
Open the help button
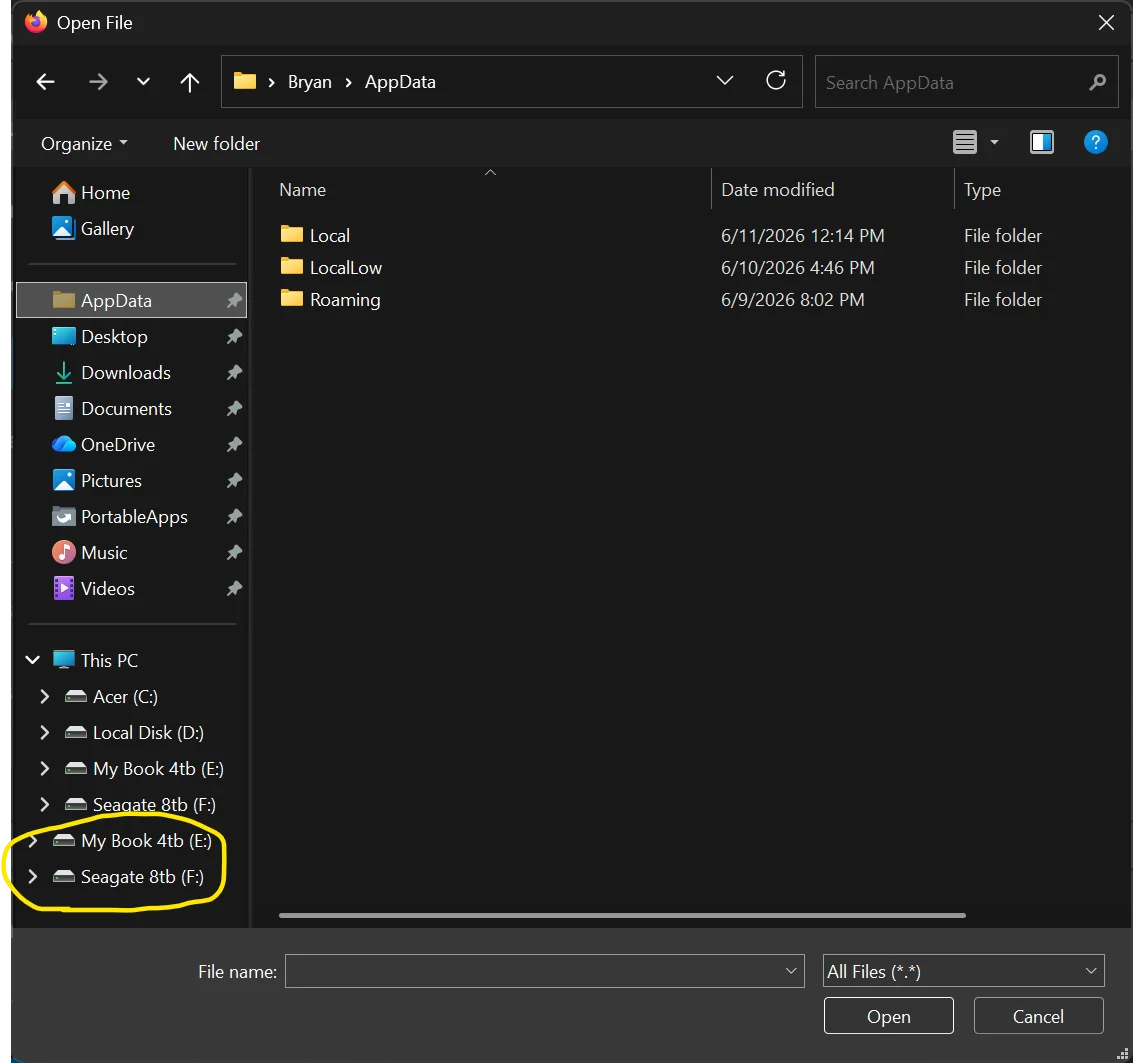(x=1095, y=142)
